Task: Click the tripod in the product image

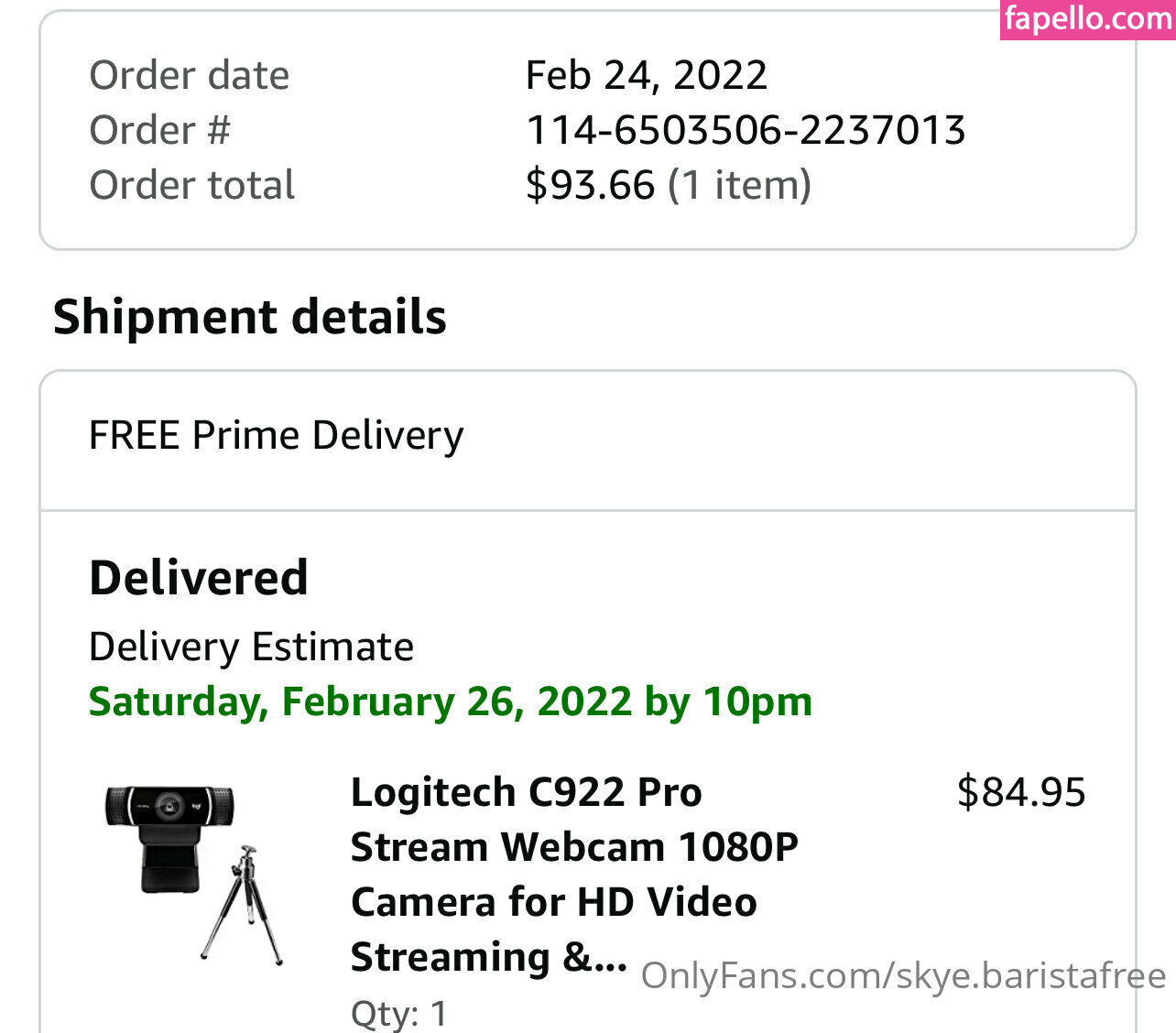Action: (243, 905)
